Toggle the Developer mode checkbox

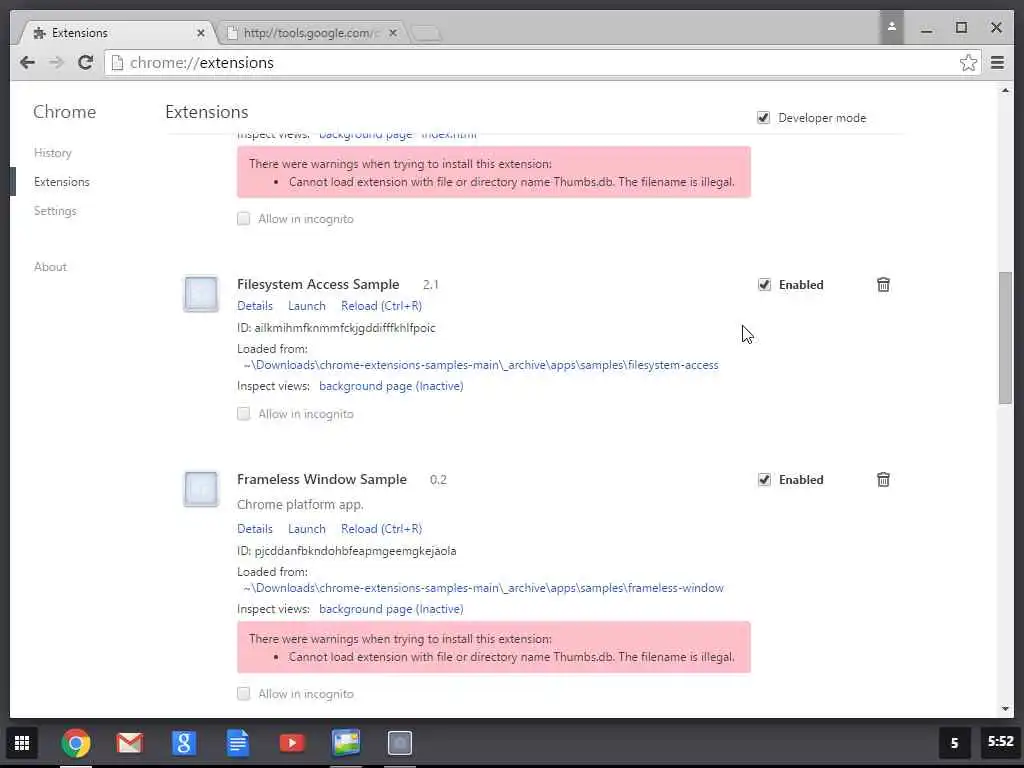pos(763,118)
